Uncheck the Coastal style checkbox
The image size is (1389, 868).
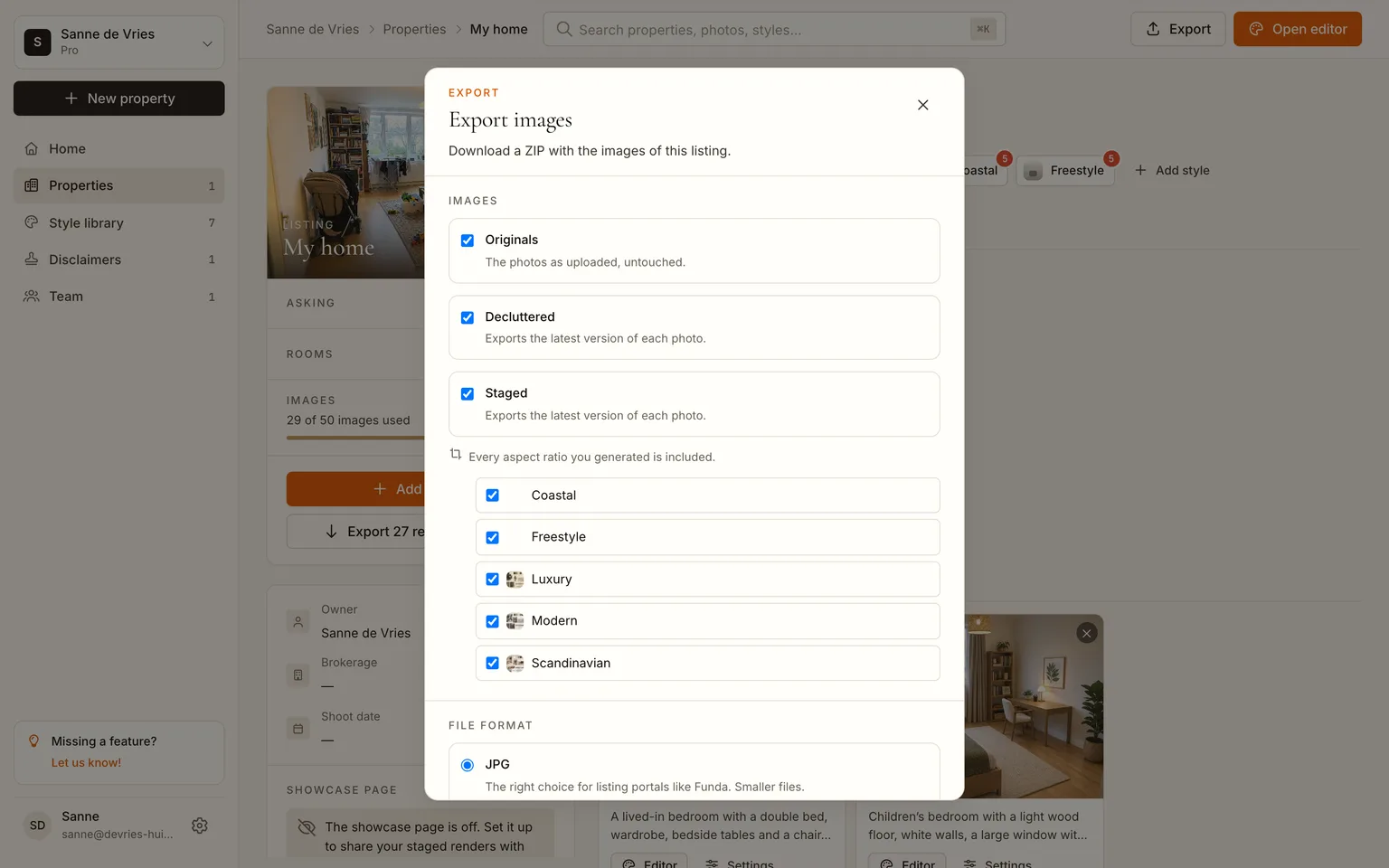[493, 495]
